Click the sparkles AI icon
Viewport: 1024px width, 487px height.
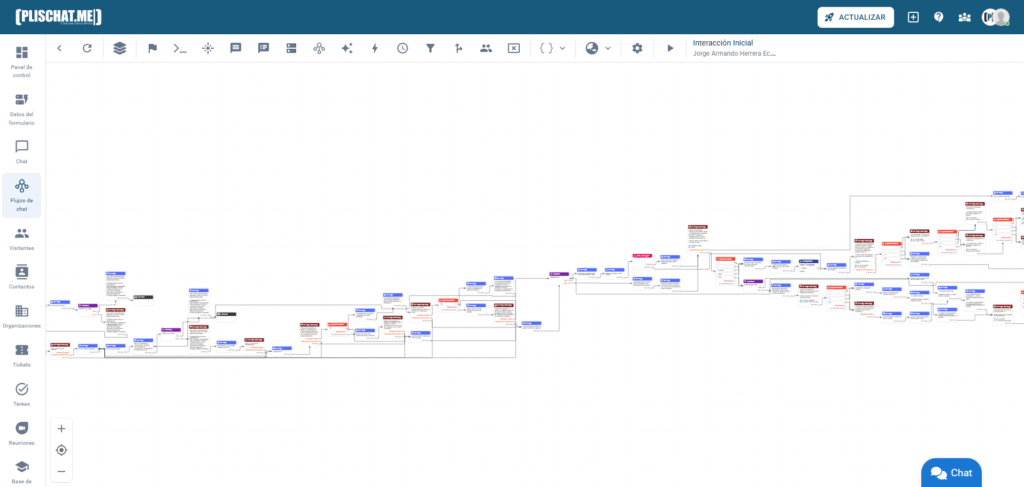click(347, 48)
